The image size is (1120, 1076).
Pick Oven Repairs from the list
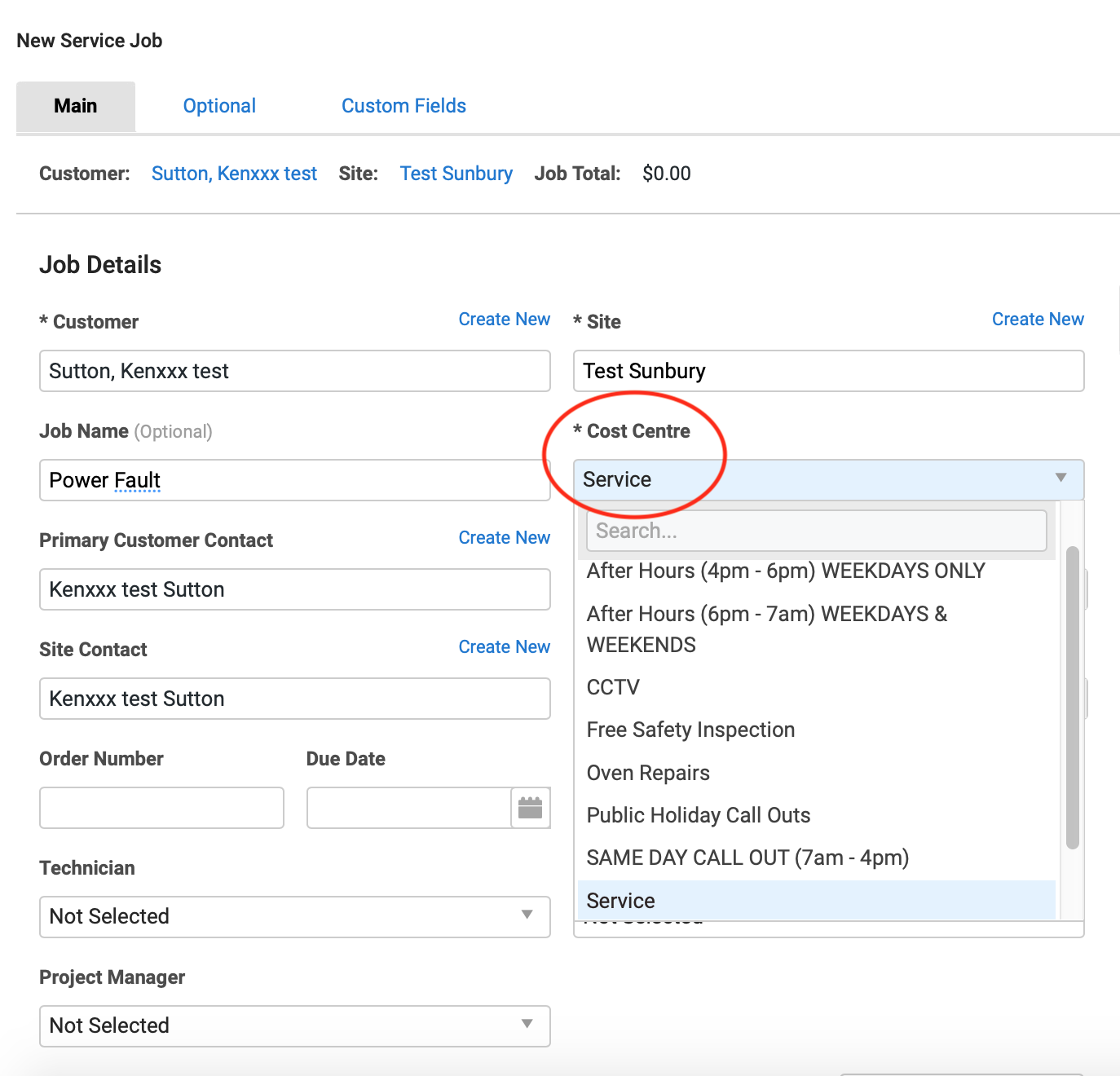pos(648,773)
